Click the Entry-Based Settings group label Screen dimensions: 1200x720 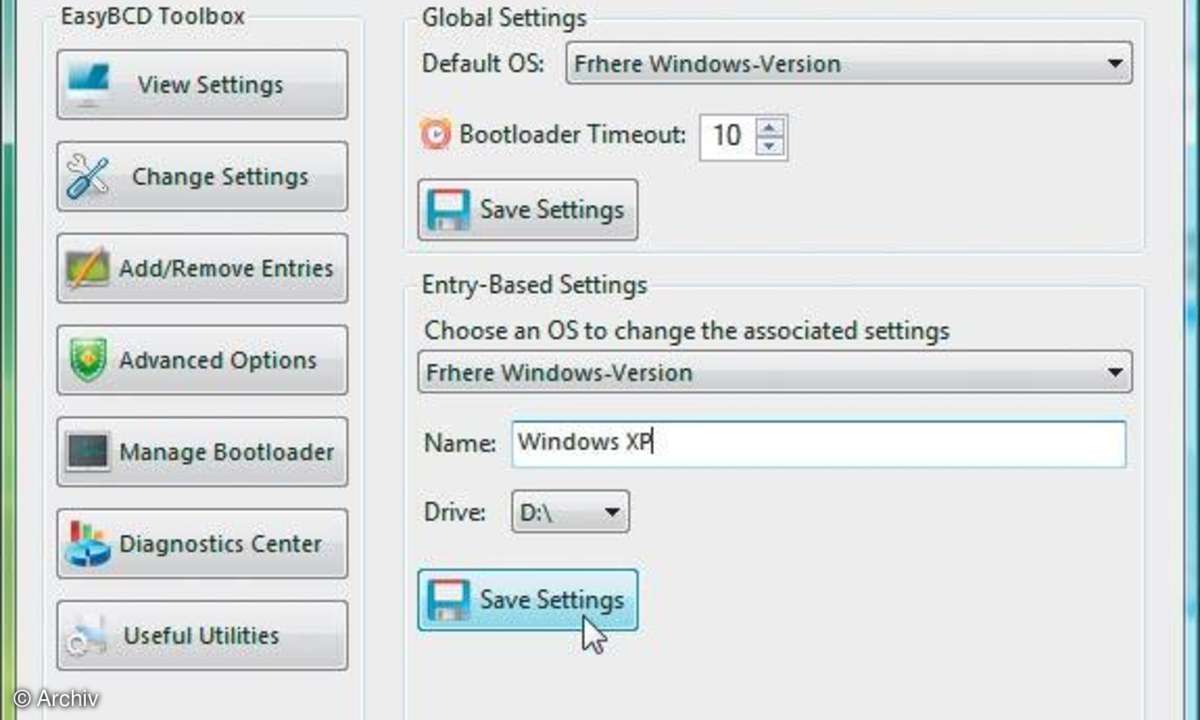[x=534, y=285]
